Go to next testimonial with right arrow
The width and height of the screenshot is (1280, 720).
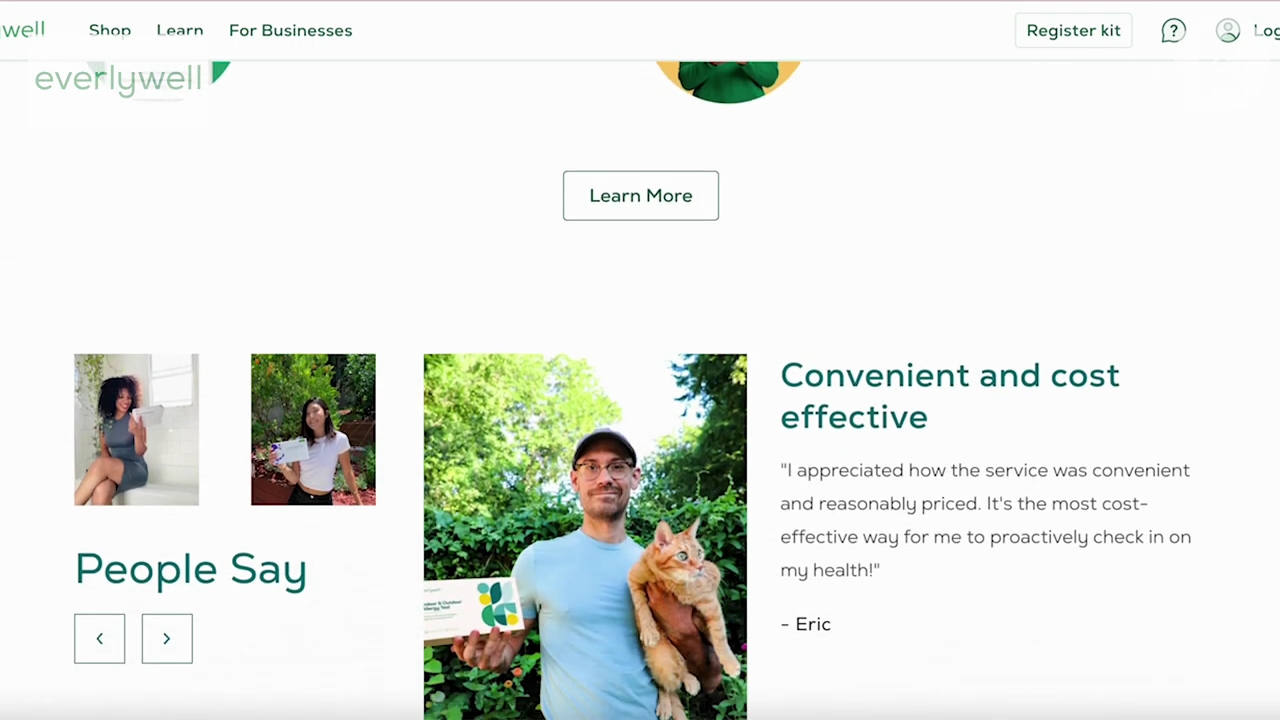pos(167,638)
